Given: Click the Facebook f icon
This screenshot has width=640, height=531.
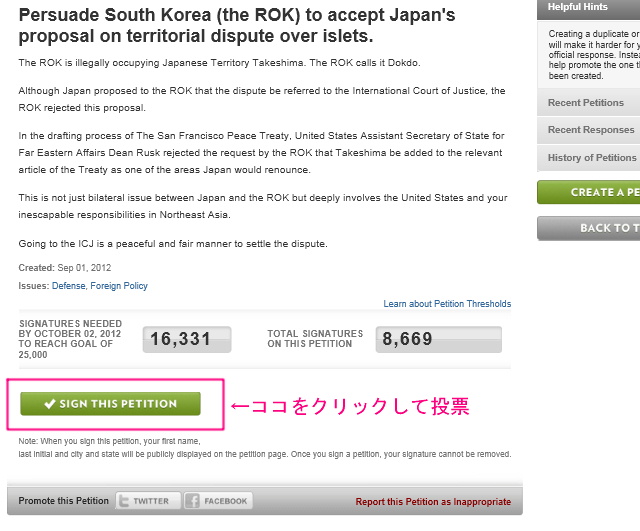Looking at the screenshot, I should [x=192, y=501].
